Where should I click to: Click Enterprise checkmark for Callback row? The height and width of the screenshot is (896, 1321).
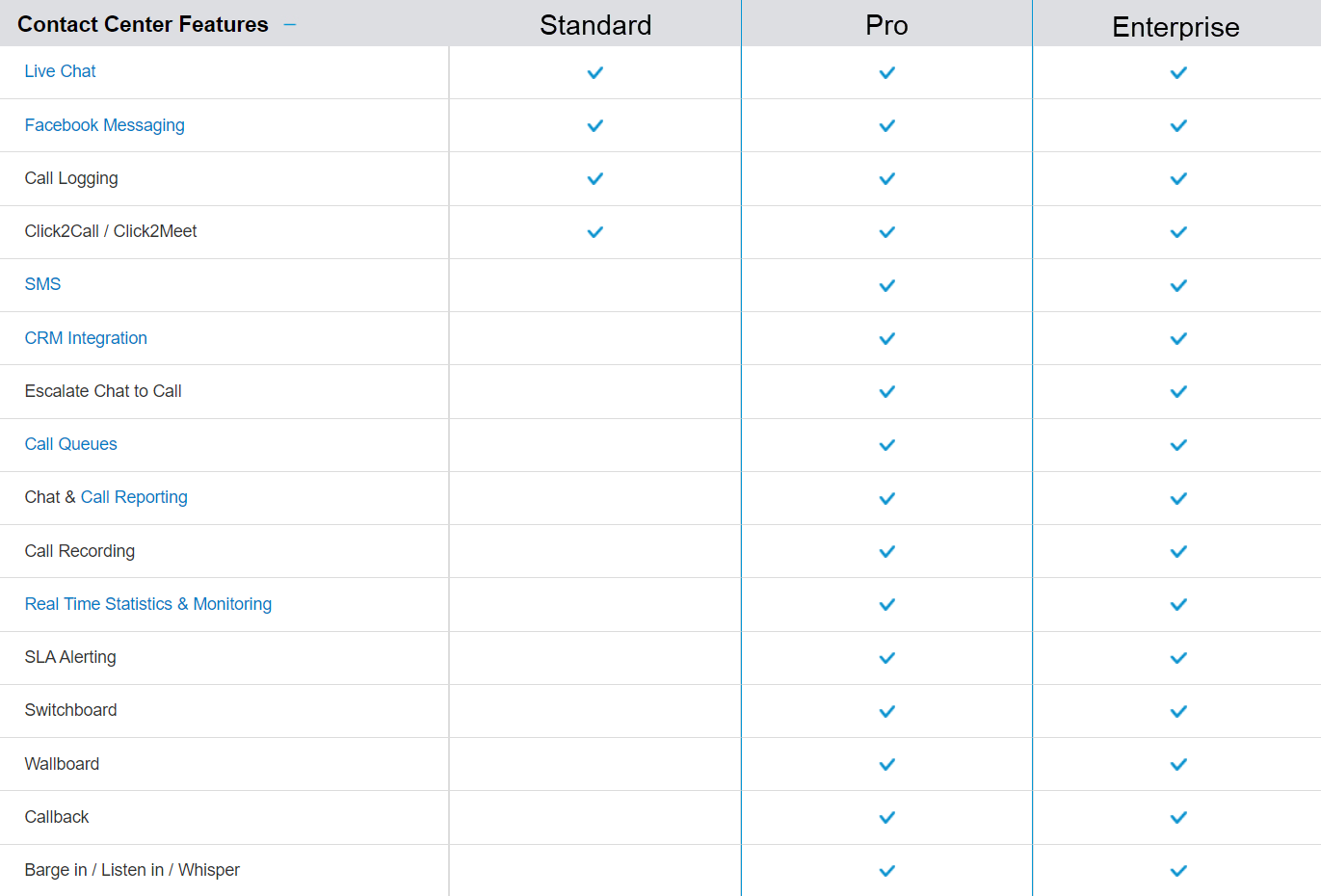[1178, 818]
